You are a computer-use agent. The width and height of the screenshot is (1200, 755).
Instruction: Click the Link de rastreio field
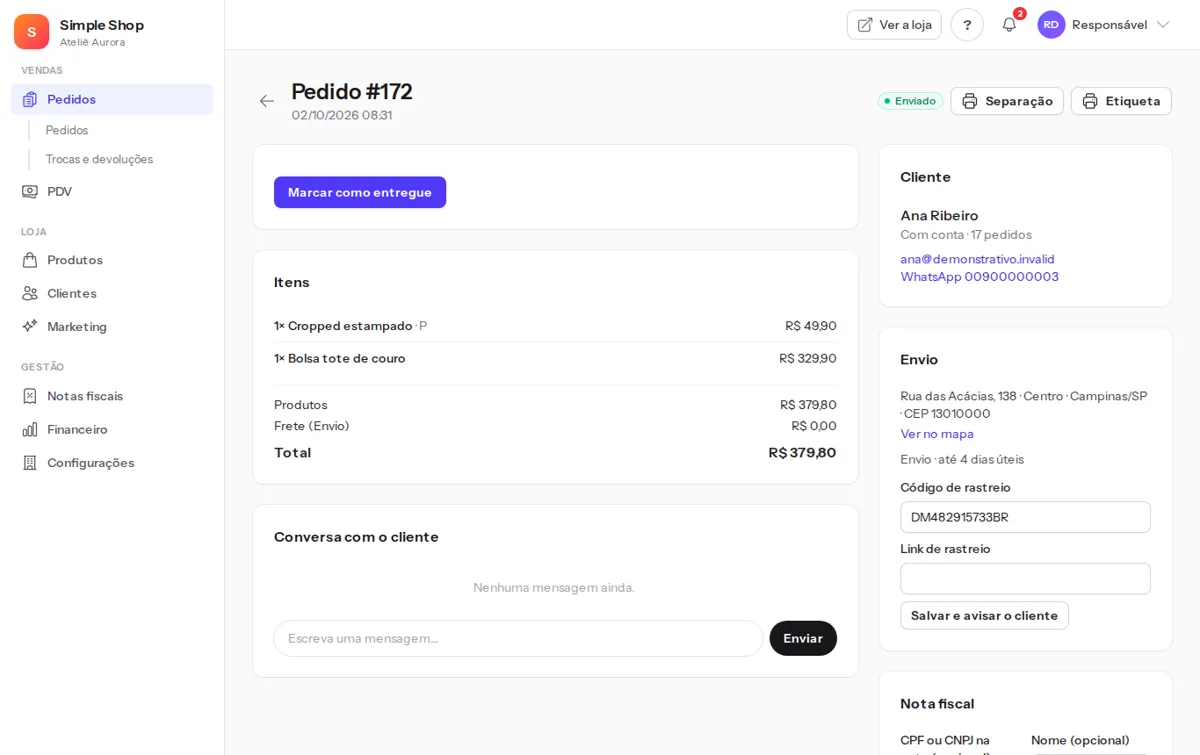pyautogui.click(x=1025, y=579)
